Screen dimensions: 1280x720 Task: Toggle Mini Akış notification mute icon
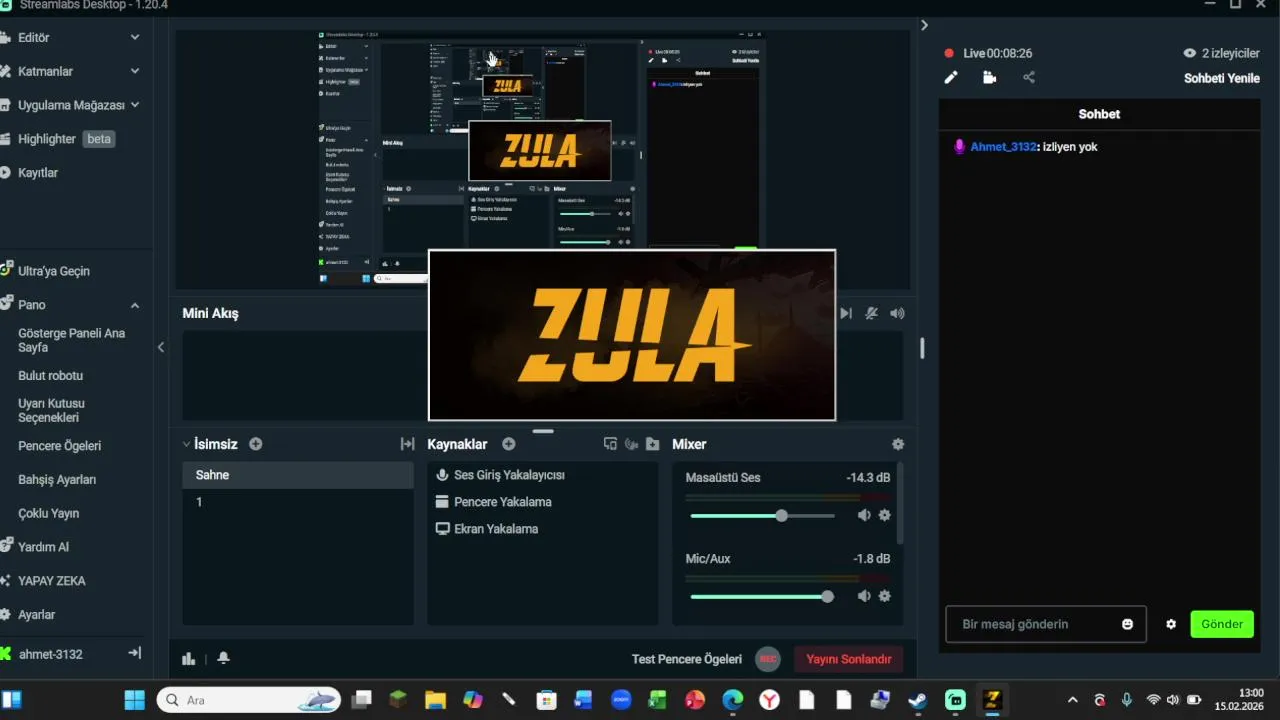click(x=872, y=313)
